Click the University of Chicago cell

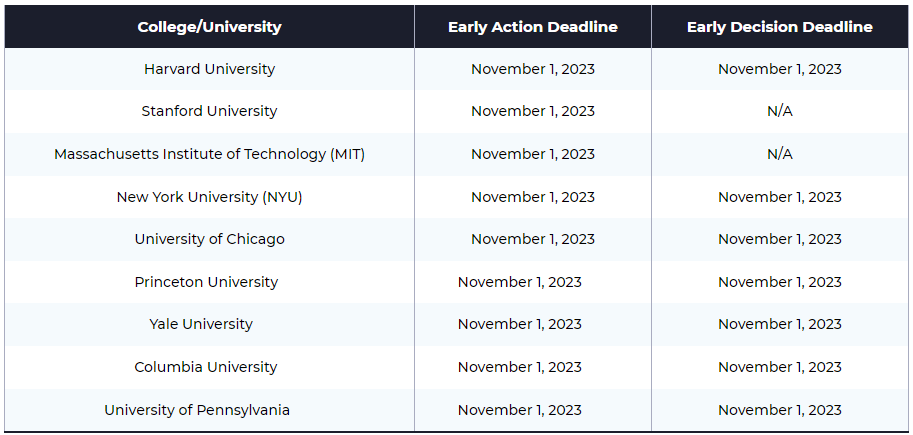(x=209, y=239)
